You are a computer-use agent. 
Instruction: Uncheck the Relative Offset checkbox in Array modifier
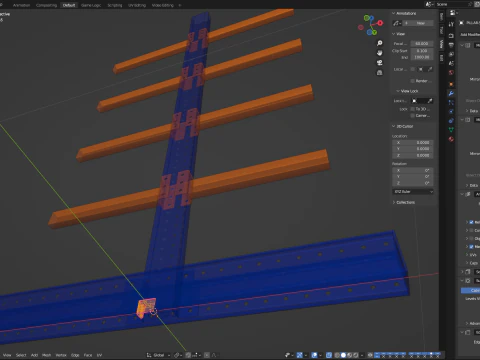click(471, 222)
